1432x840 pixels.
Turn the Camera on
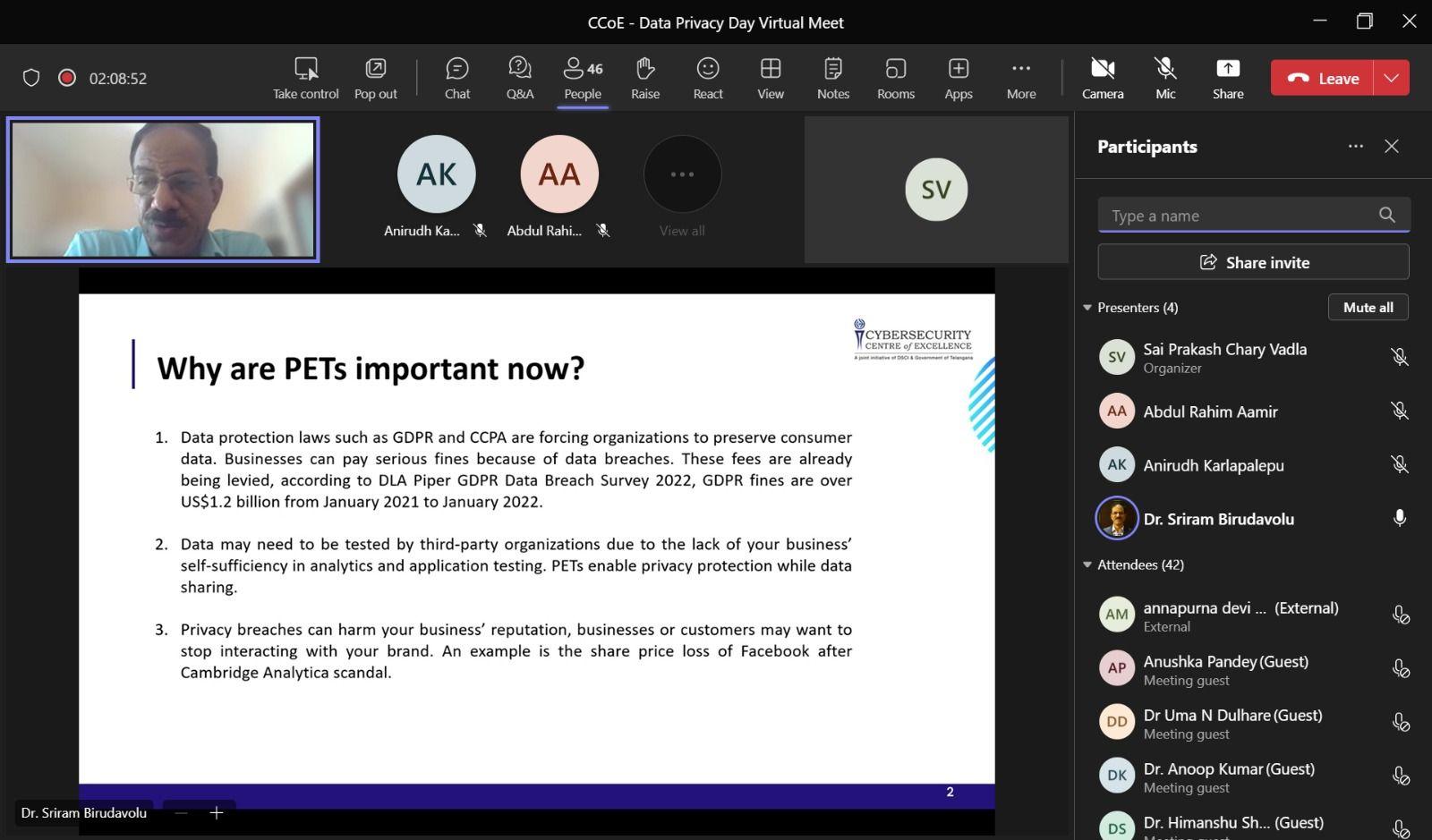point(1103,78)
